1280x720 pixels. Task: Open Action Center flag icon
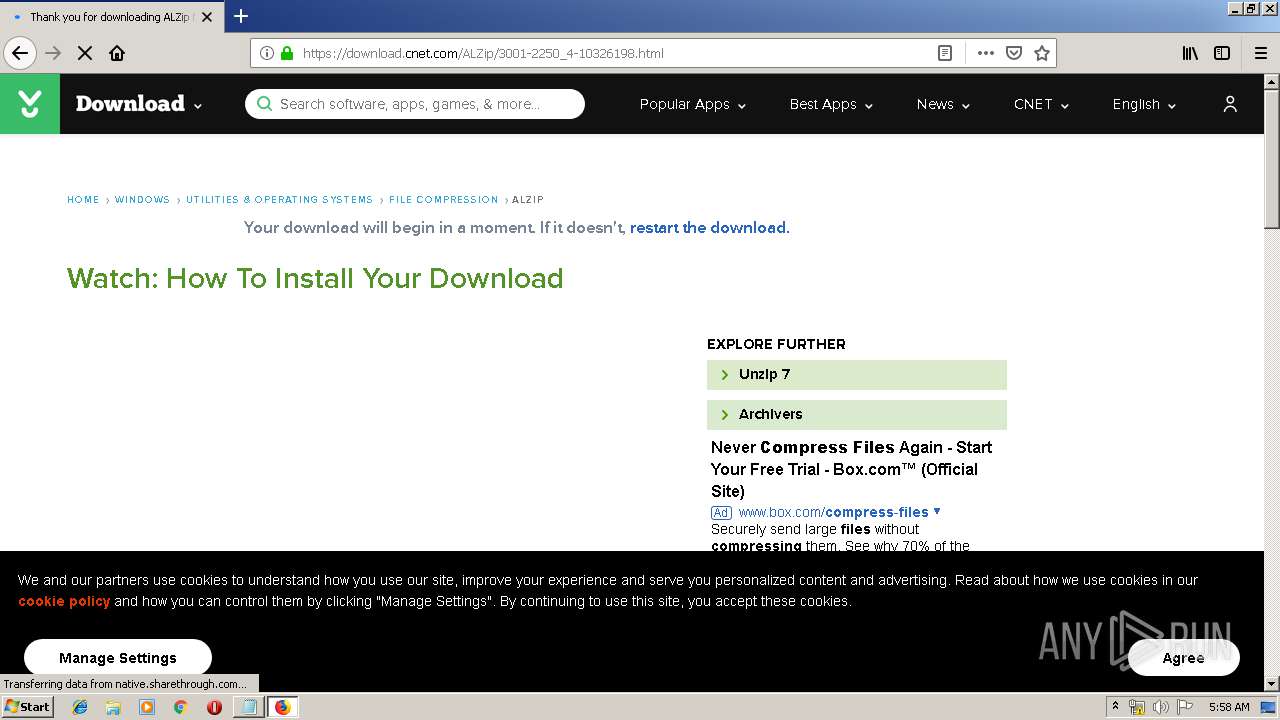click(x=1185, y=707)
